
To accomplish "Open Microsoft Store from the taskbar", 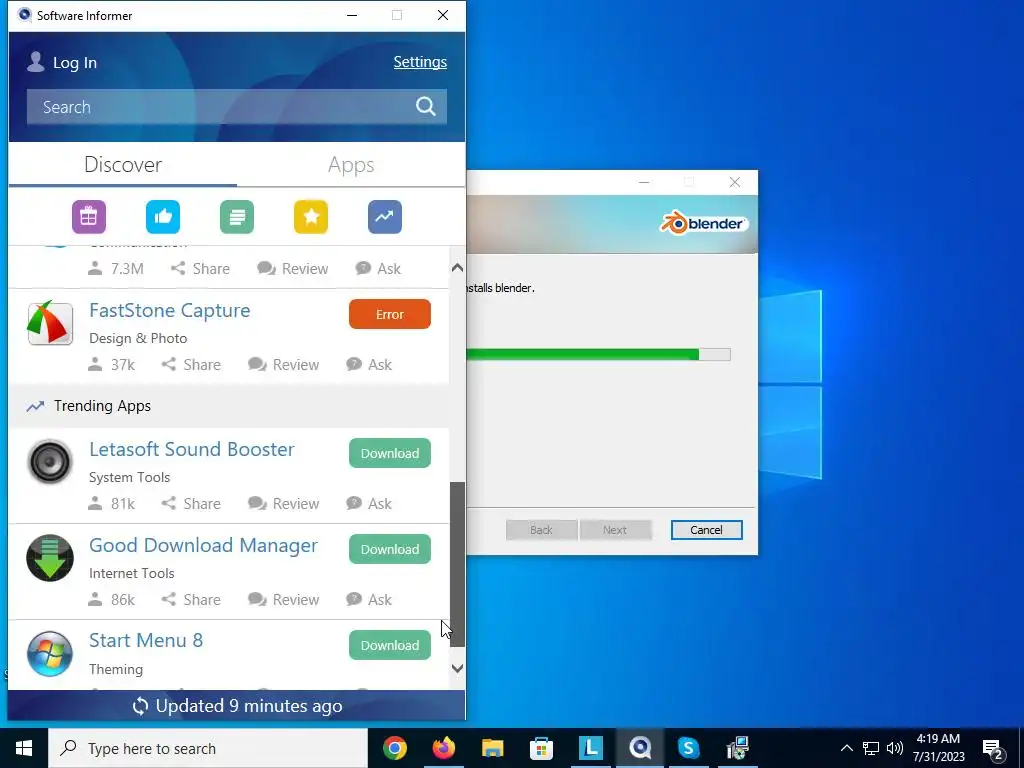I will (541, 748).
